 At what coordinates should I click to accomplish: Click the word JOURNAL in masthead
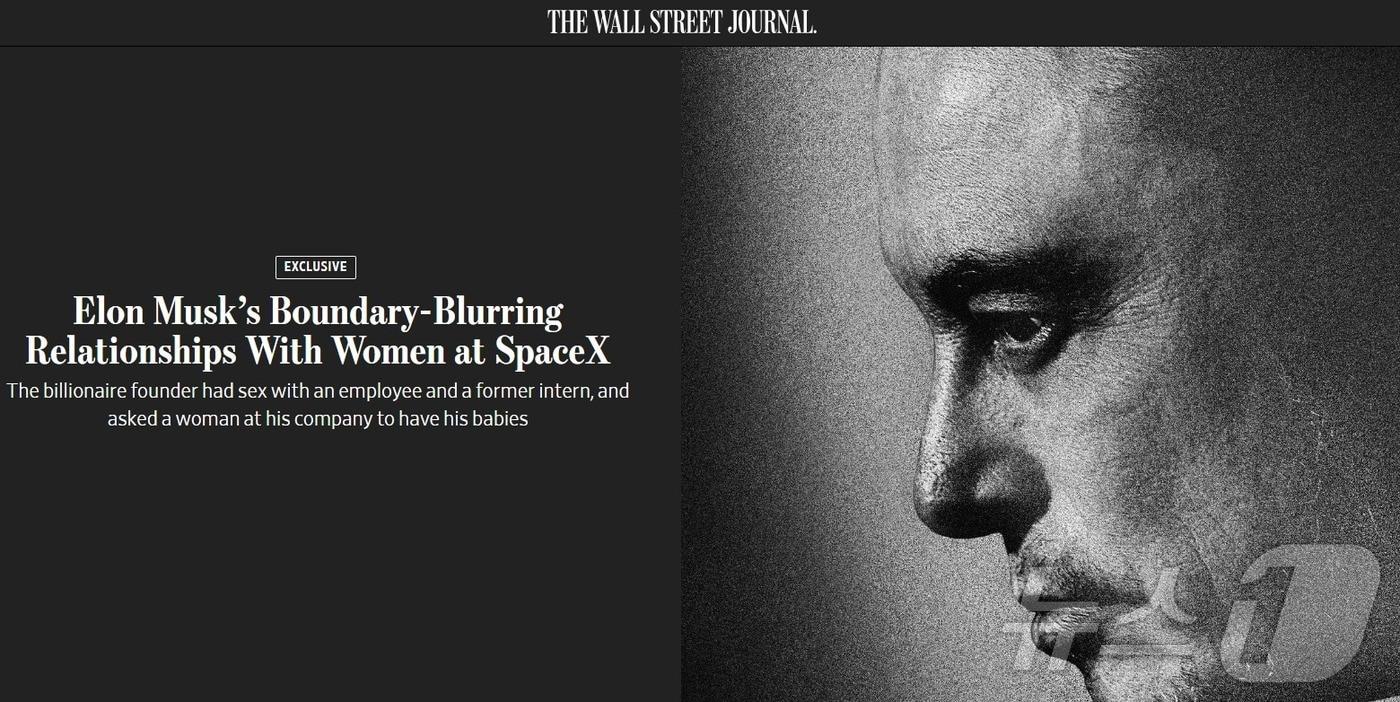tap(772, 22)
